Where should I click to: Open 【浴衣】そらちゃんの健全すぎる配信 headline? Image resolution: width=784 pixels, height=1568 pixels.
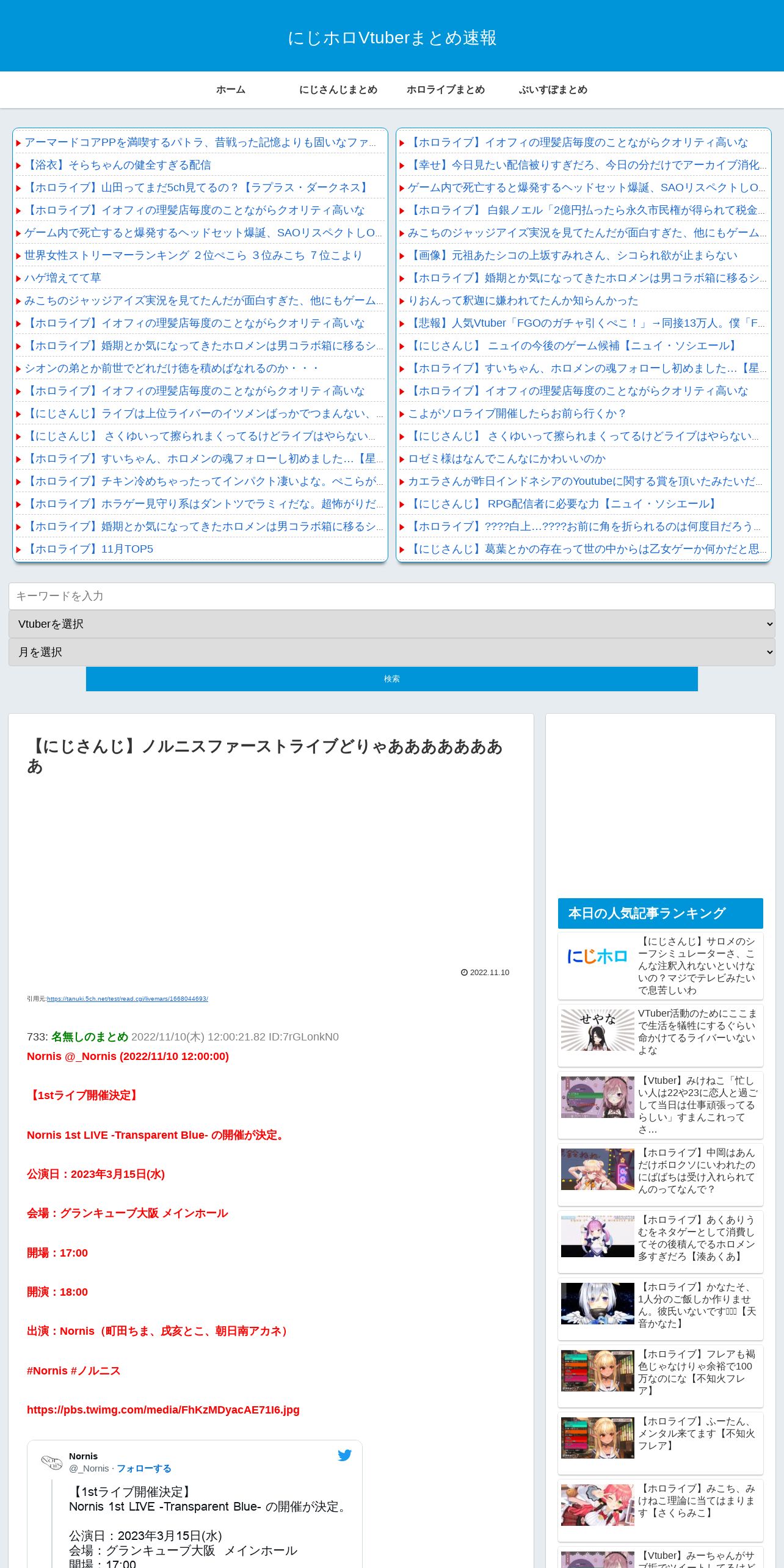[x=118, y=165]
